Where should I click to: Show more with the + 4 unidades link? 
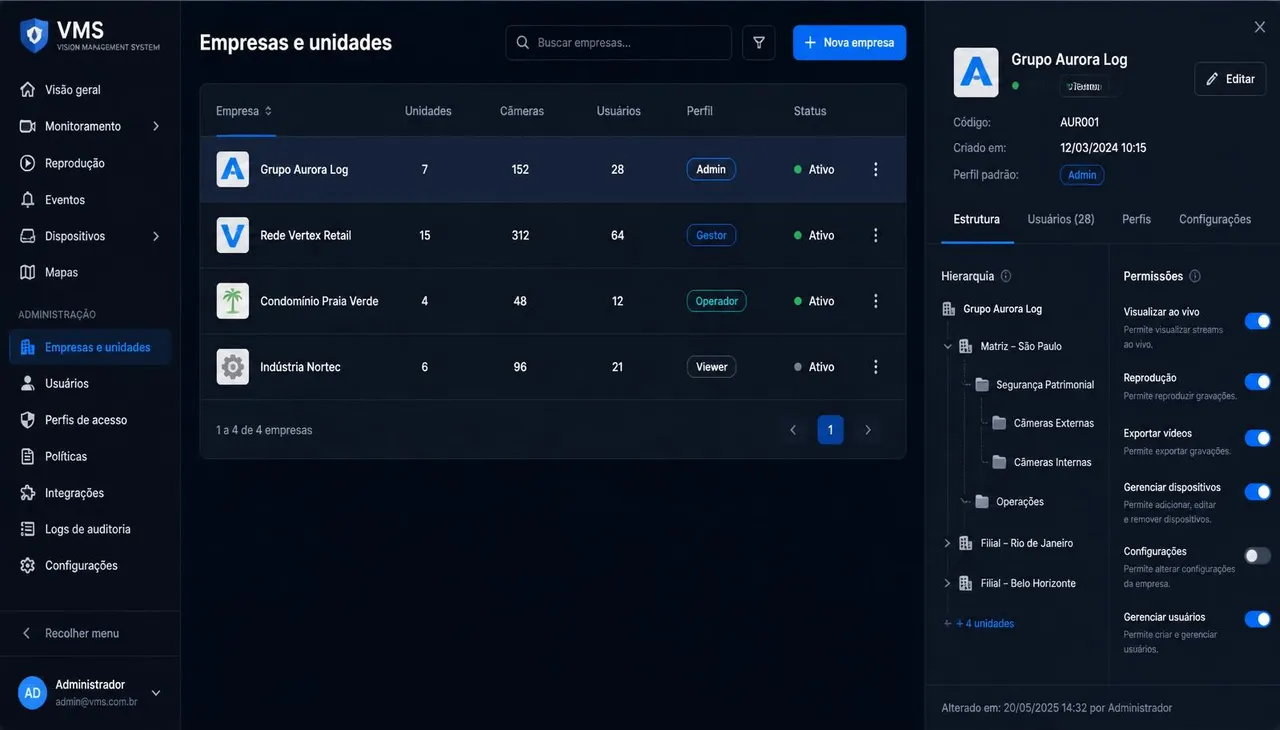pyautogui.click(x=985, y=624)
